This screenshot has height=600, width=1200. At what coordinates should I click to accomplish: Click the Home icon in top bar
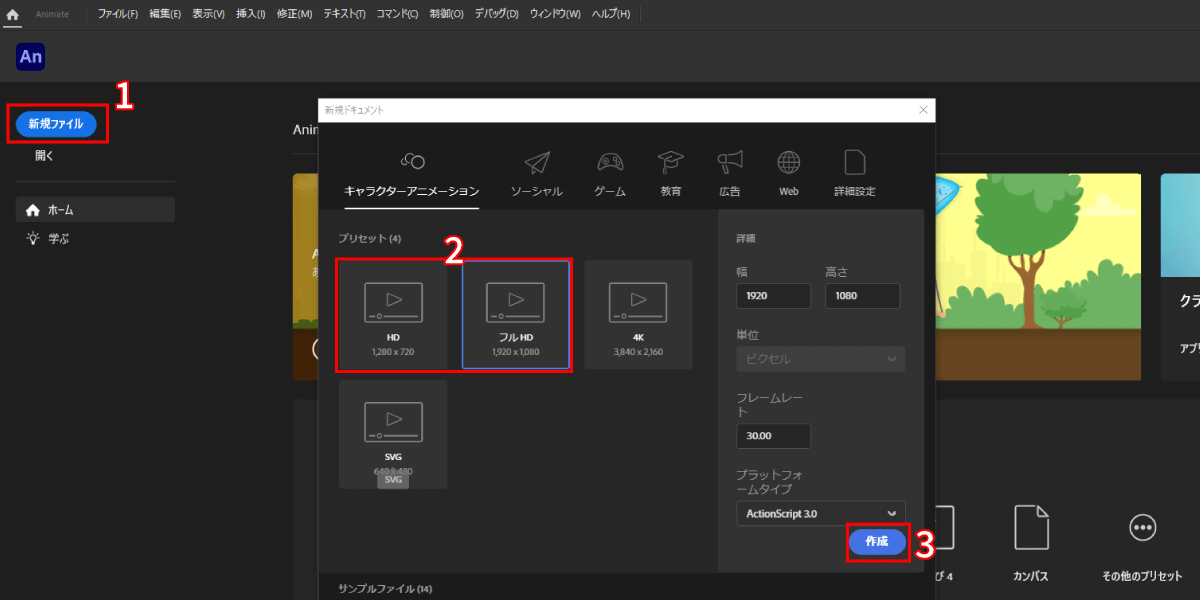click(x=12, y=14)
